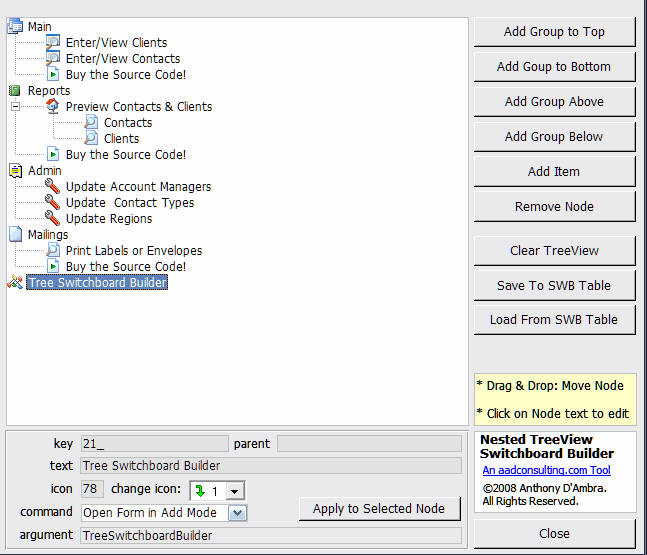Select the Clients child node text
Screen dimensions: 647x555
coord(121,139)
